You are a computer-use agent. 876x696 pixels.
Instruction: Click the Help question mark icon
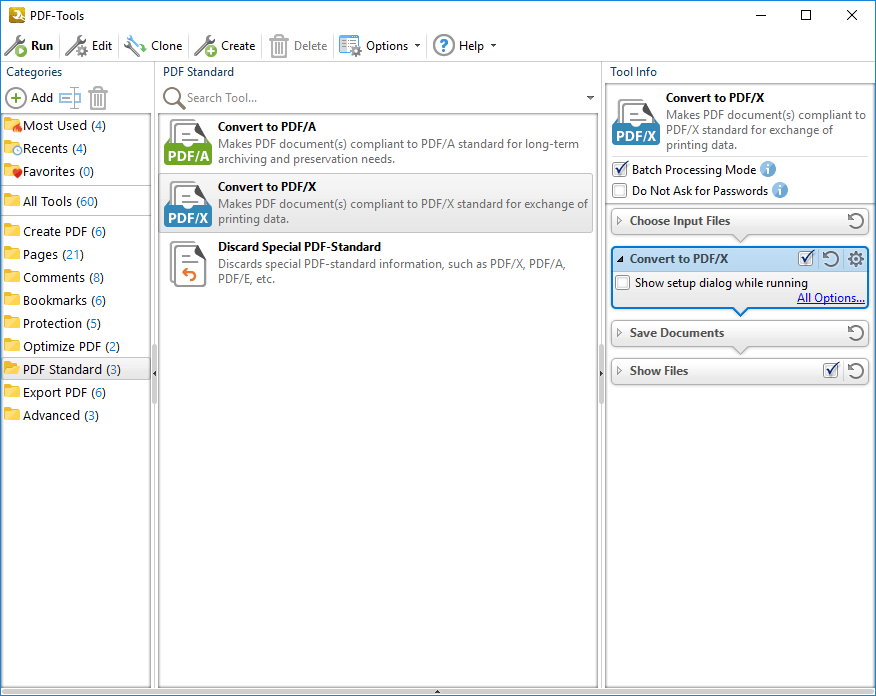[444, 45]
